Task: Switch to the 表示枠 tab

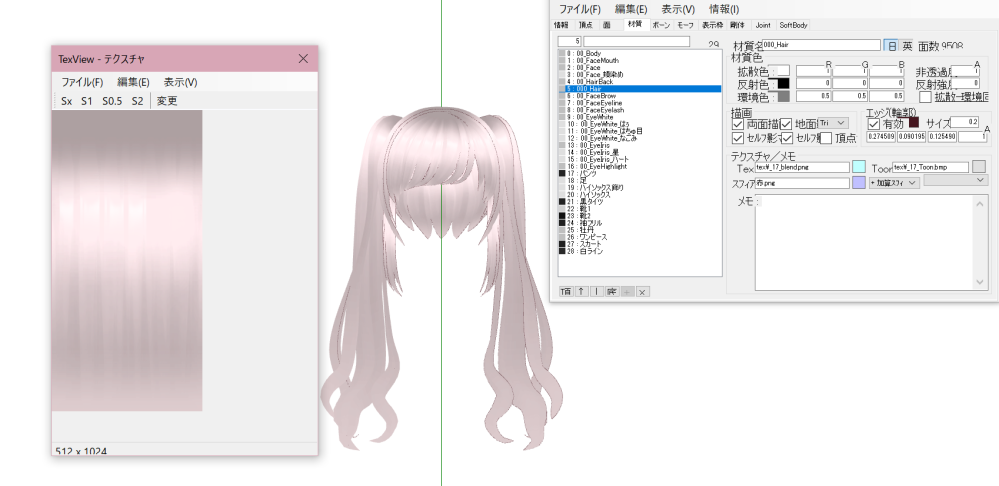Action: [712, 25]
